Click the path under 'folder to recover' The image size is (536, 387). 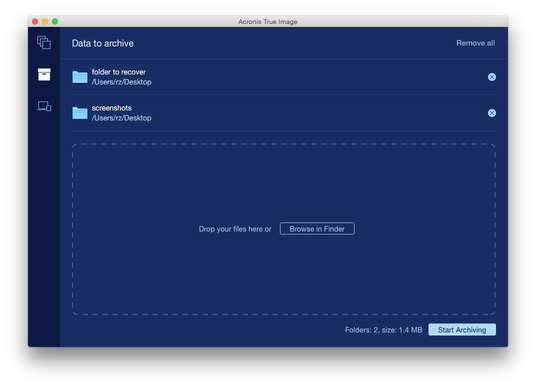click(121, 82)
